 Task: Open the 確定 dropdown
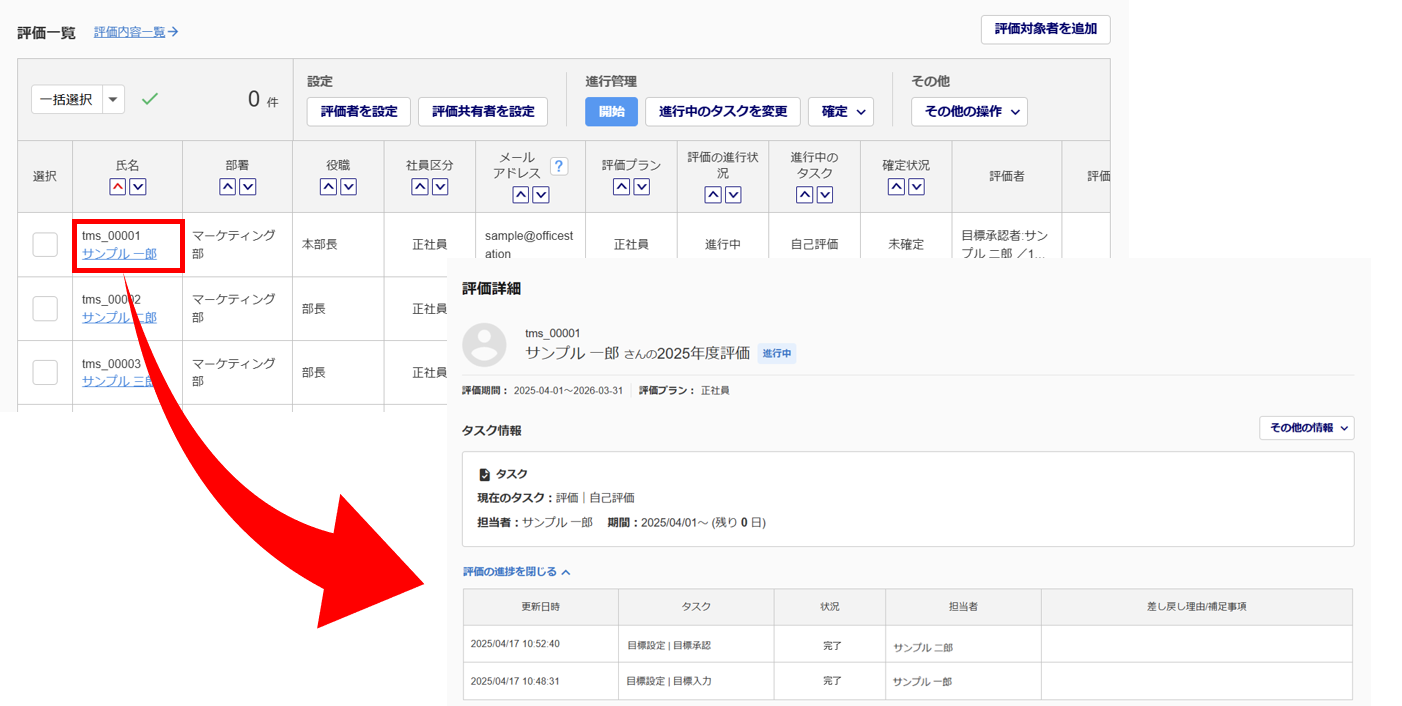(x=840, y=112)
